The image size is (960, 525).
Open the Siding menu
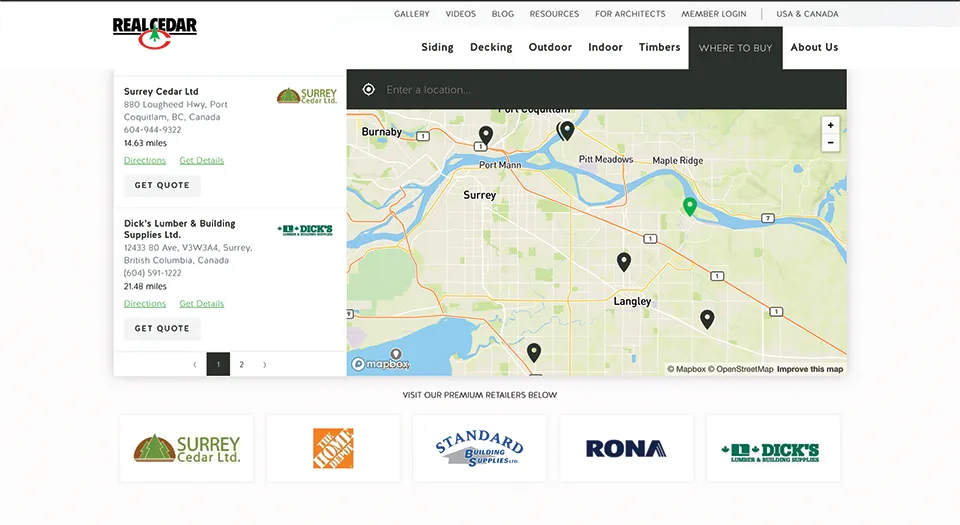(x=437, y=47)
